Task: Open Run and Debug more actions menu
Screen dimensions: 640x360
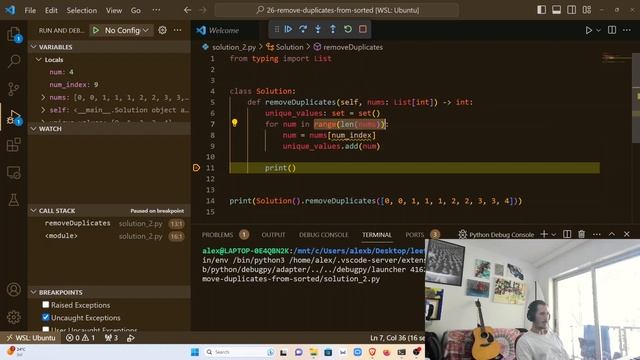Action: click(x=177, y=30)
